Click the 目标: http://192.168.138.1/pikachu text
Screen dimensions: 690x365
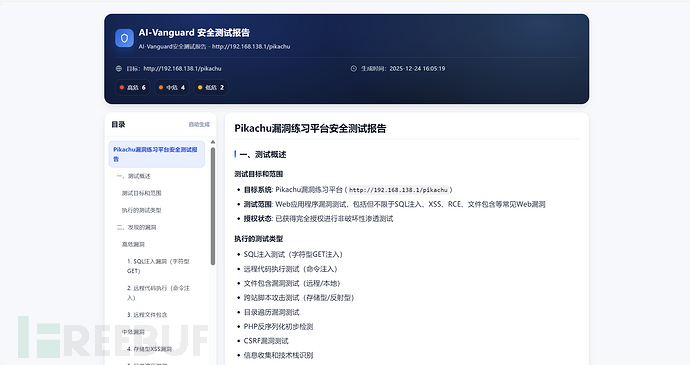click(x=174, y=69)
